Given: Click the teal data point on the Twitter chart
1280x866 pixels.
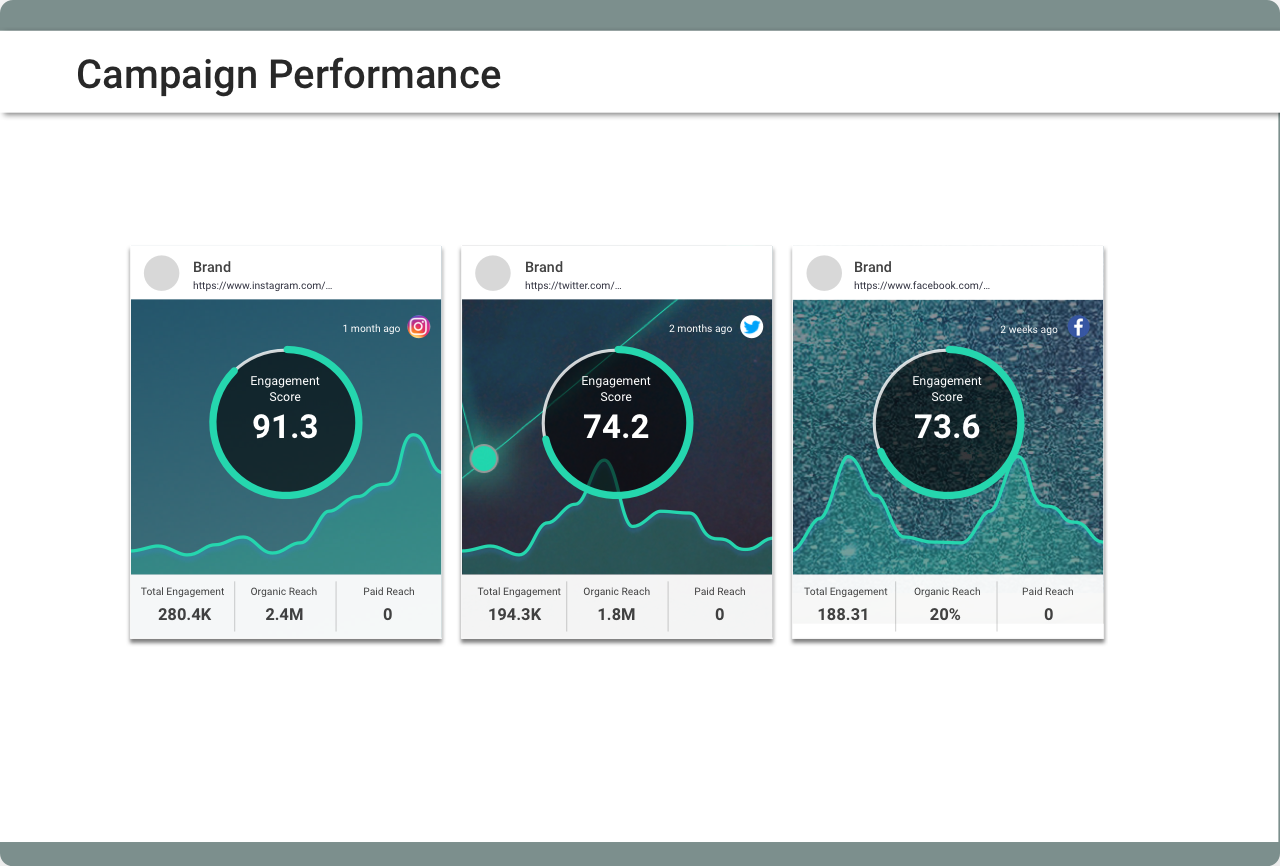Looking at the screenshot, I should 484,459.
